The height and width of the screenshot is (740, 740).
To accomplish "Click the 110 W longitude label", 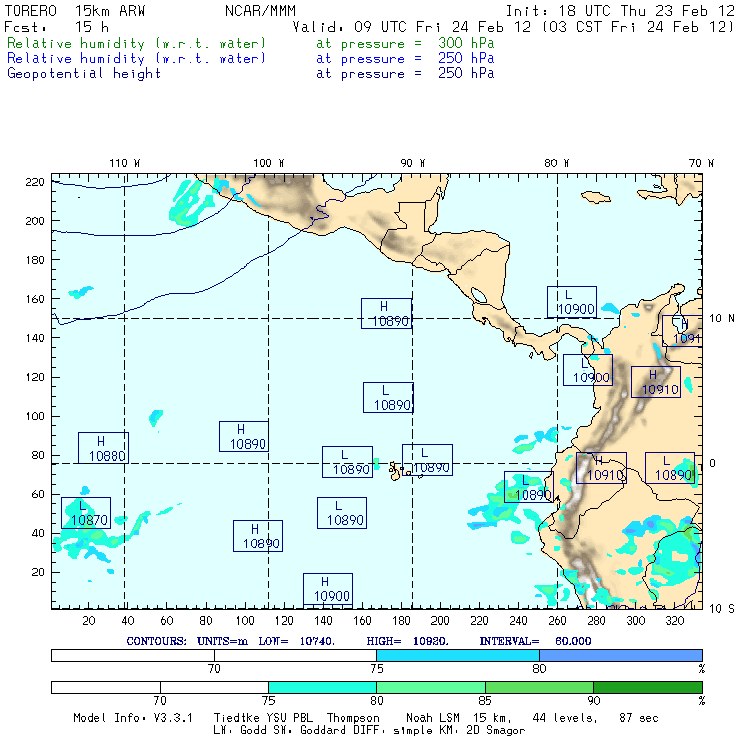I will [124, 163].
